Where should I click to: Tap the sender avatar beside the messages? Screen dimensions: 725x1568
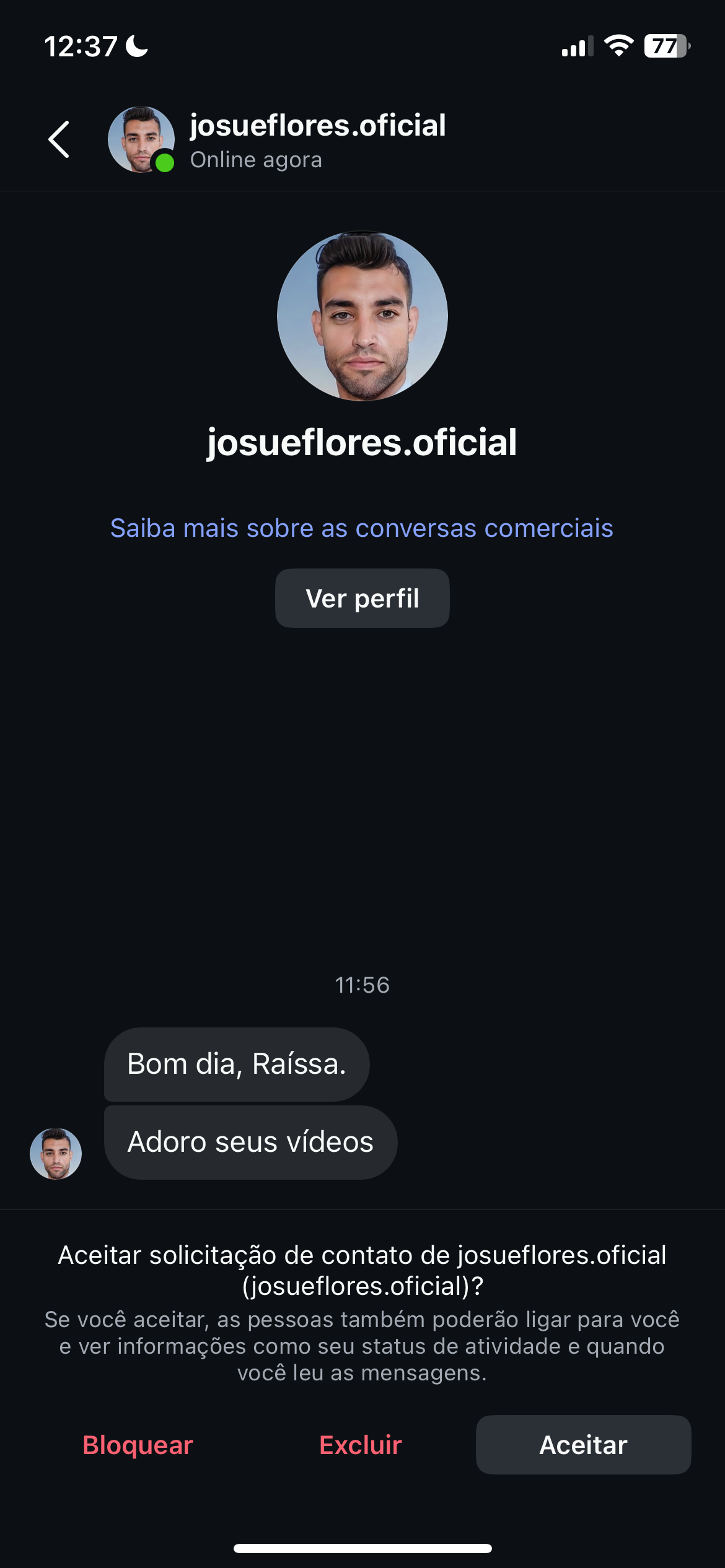56,1153
